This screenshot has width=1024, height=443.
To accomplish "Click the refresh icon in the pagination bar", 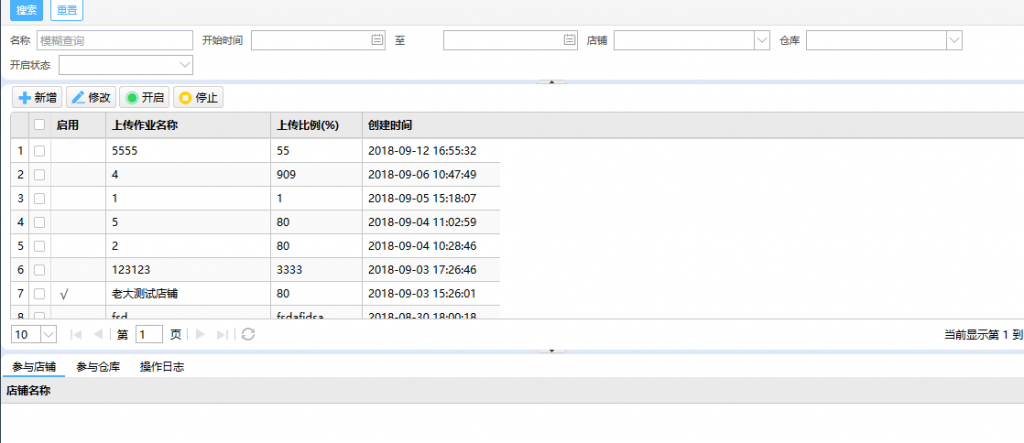I will click(248, 335).
